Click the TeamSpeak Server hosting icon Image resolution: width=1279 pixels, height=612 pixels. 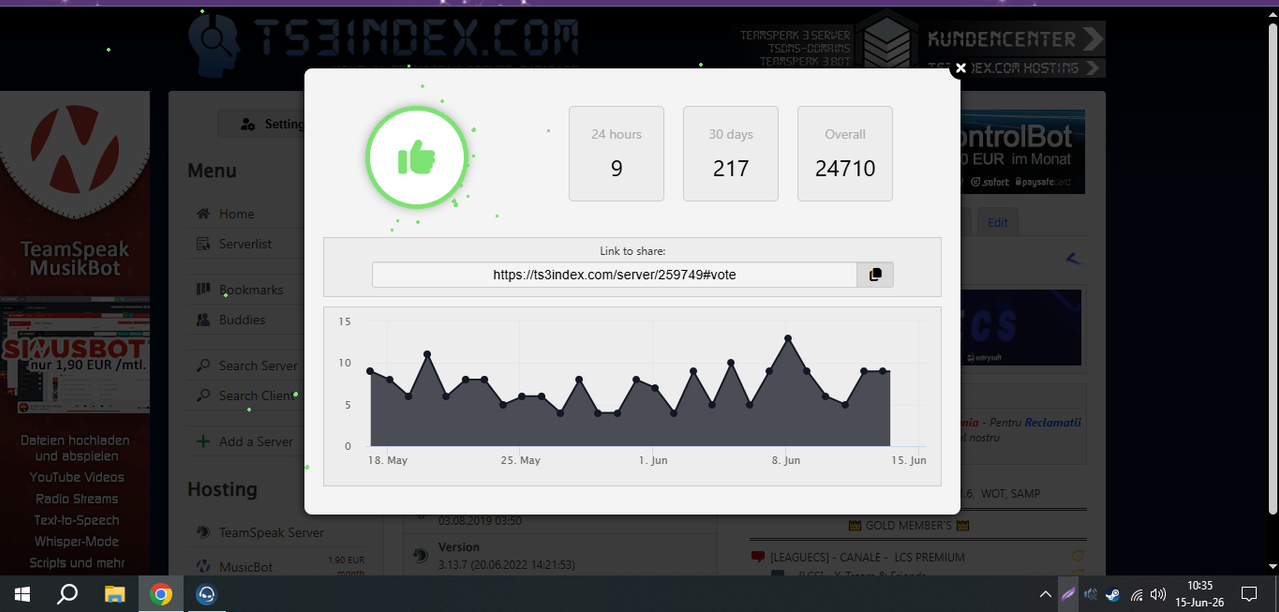[x=203, y=533]
